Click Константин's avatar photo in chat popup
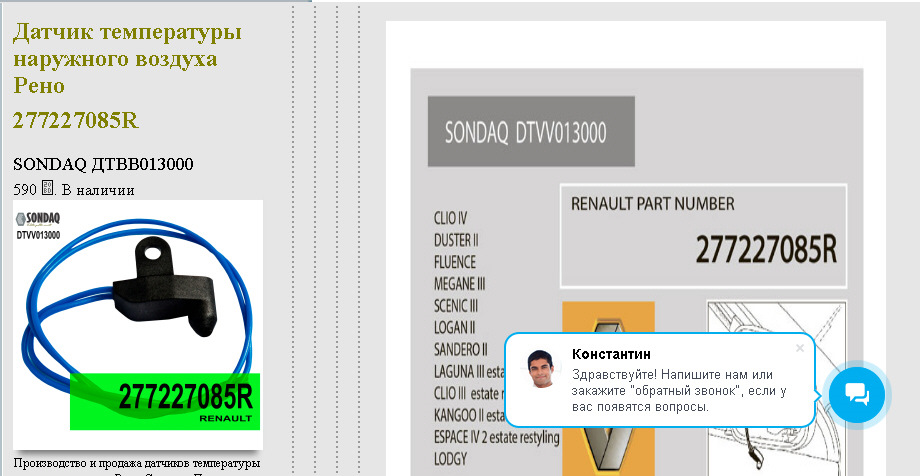 pos(540,369)
